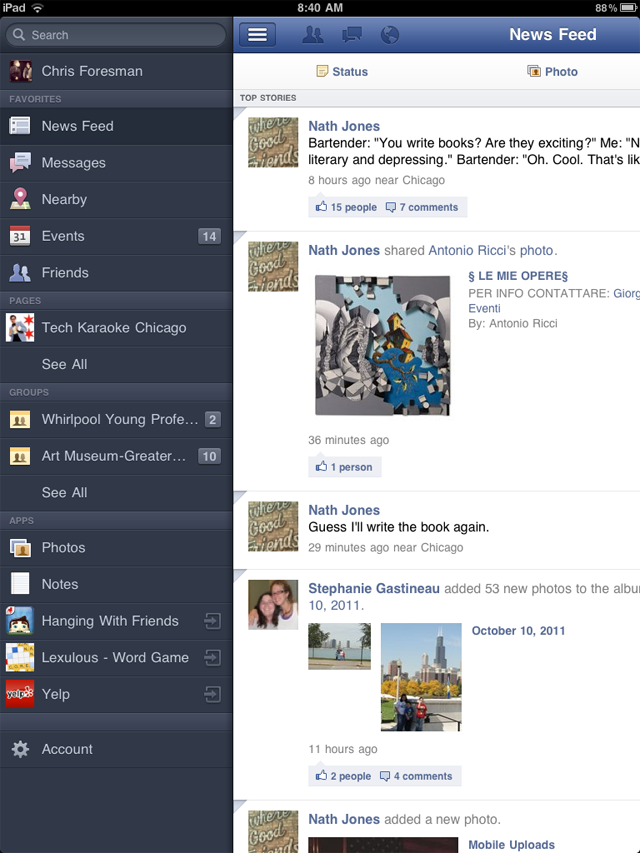Open 4 comments on Stephanie's album
This screenshot has height=853, width=640.
point(416,776)
